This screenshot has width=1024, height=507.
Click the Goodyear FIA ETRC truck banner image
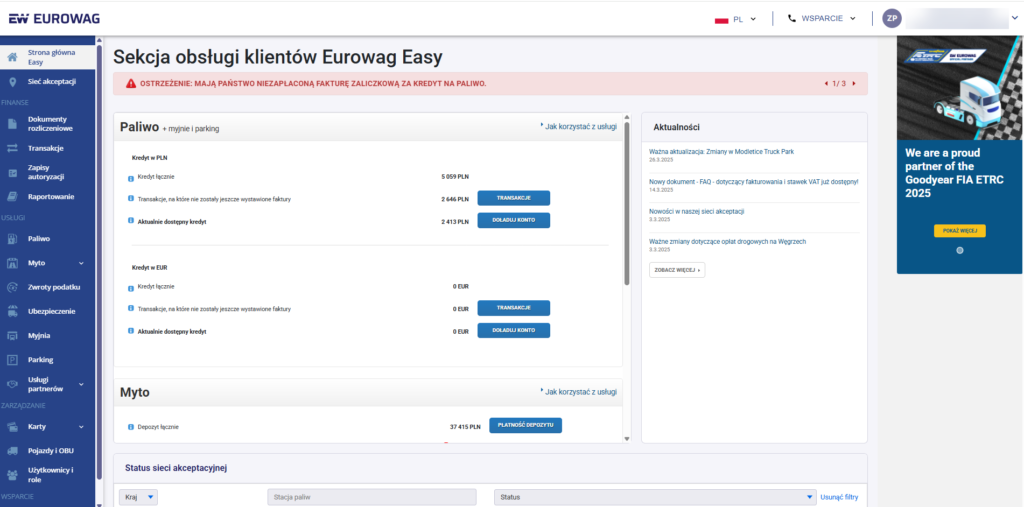(959, 88)
